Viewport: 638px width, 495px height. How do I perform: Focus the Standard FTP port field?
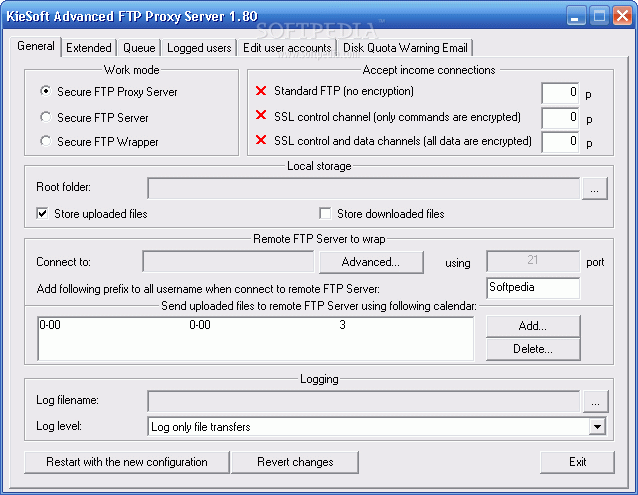[560, 92]
